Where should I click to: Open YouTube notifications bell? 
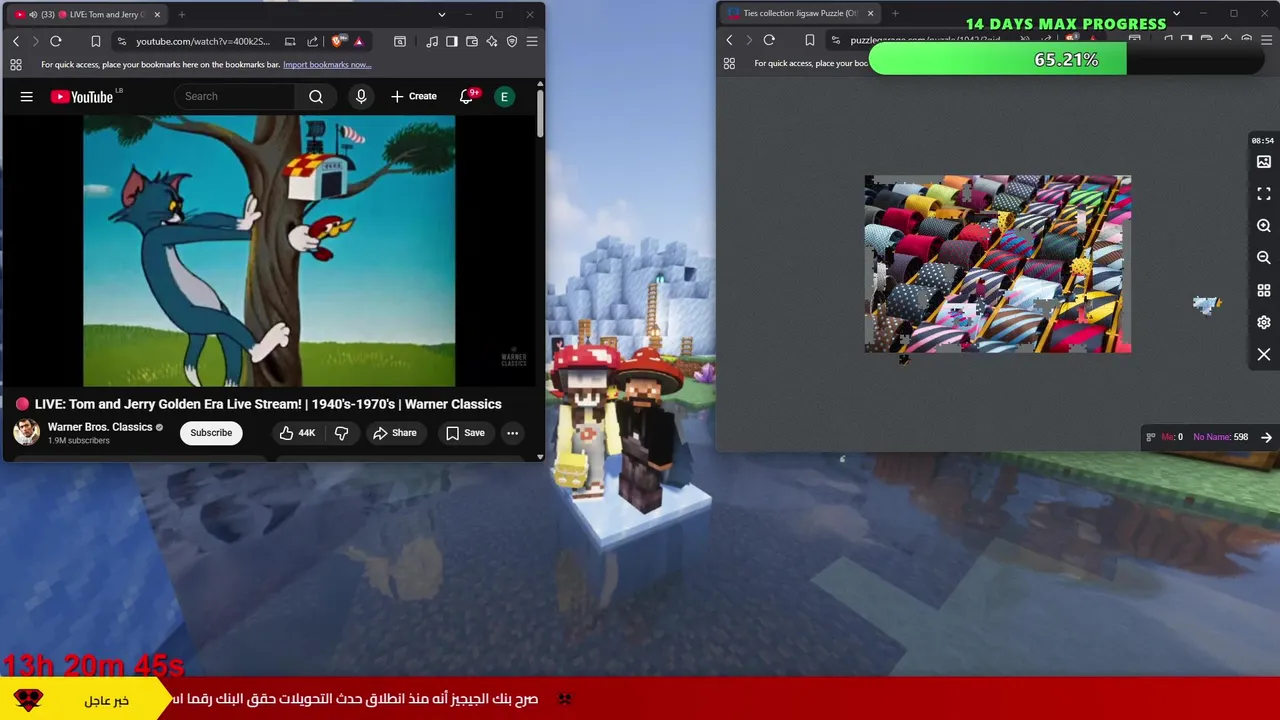(466, 96)
